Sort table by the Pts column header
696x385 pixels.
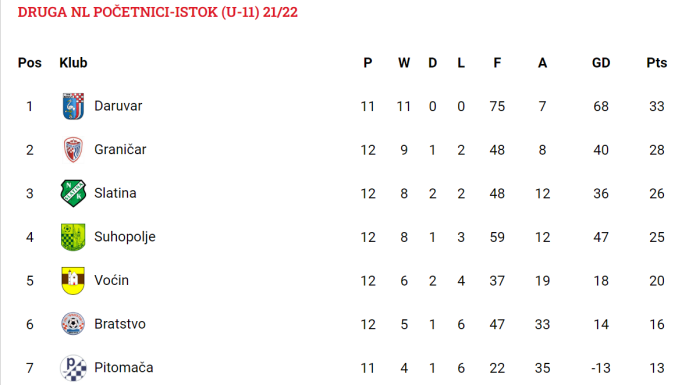pyautogui.click(x=656, y=63)
